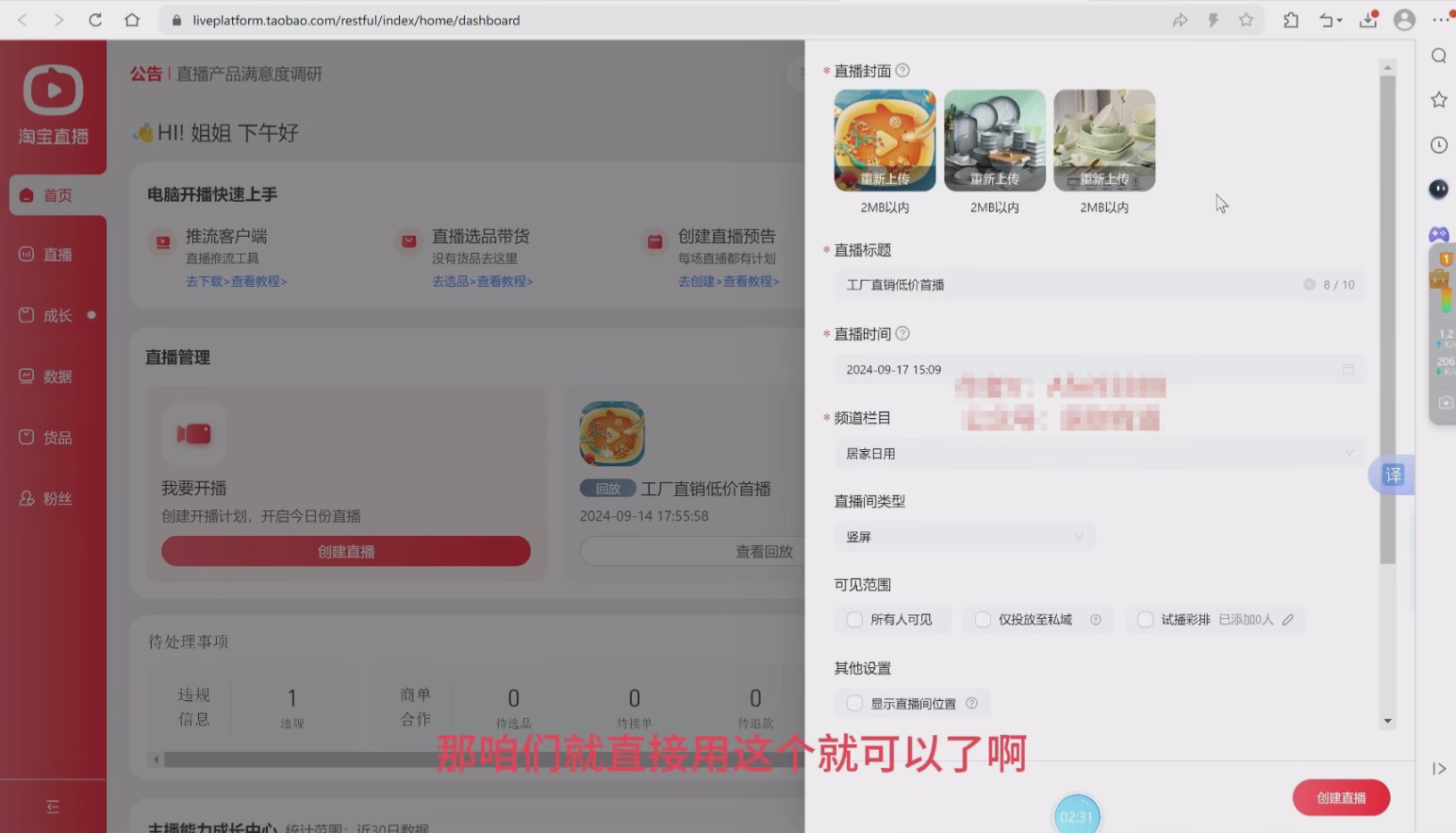Click the share arrow icon in address bar
1456x833 pixels.
1180,20
